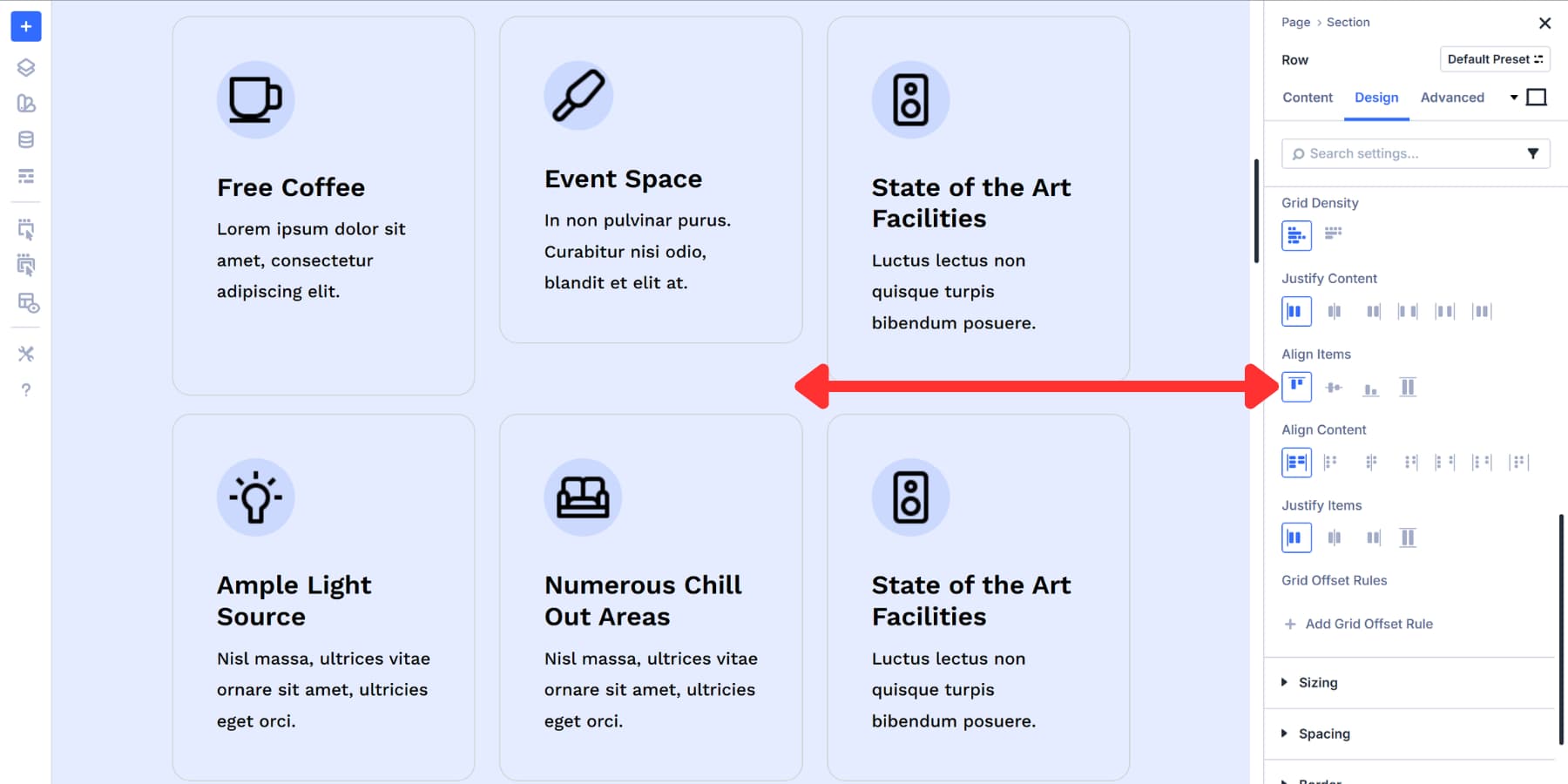Click the wrench tools icon in sidebar
The height and width of the screenshot is (784, 1568).
pyautogui.click(x=26, y=354)
